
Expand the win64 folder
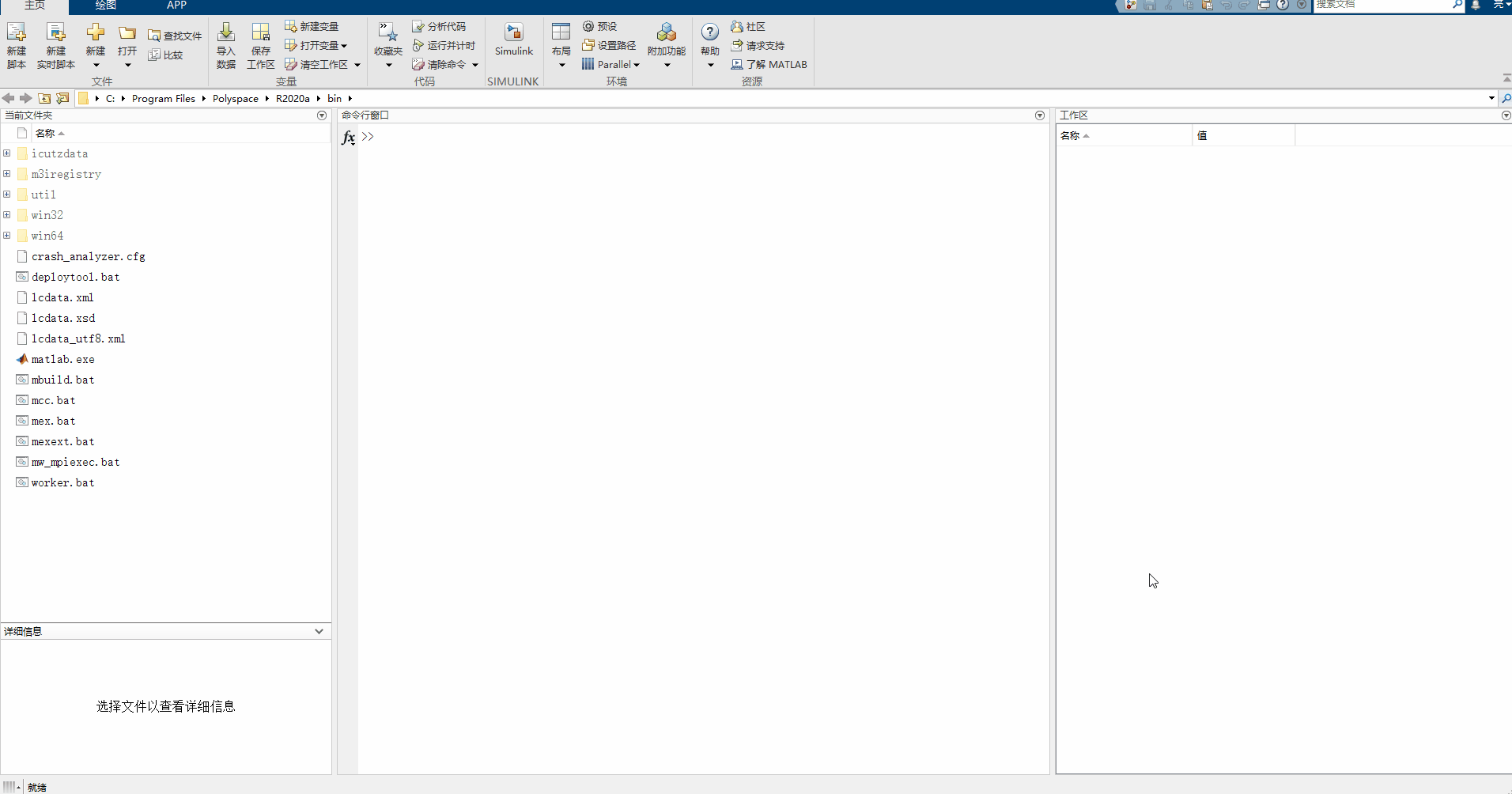pyautogui.click(x=7, y=235)
